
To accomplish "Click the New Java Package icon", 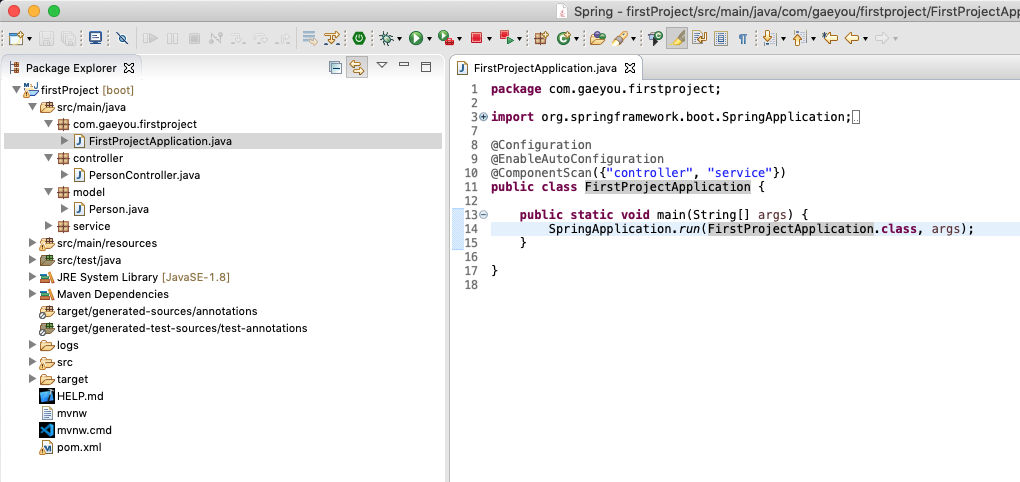I will [x=541, y=39].
